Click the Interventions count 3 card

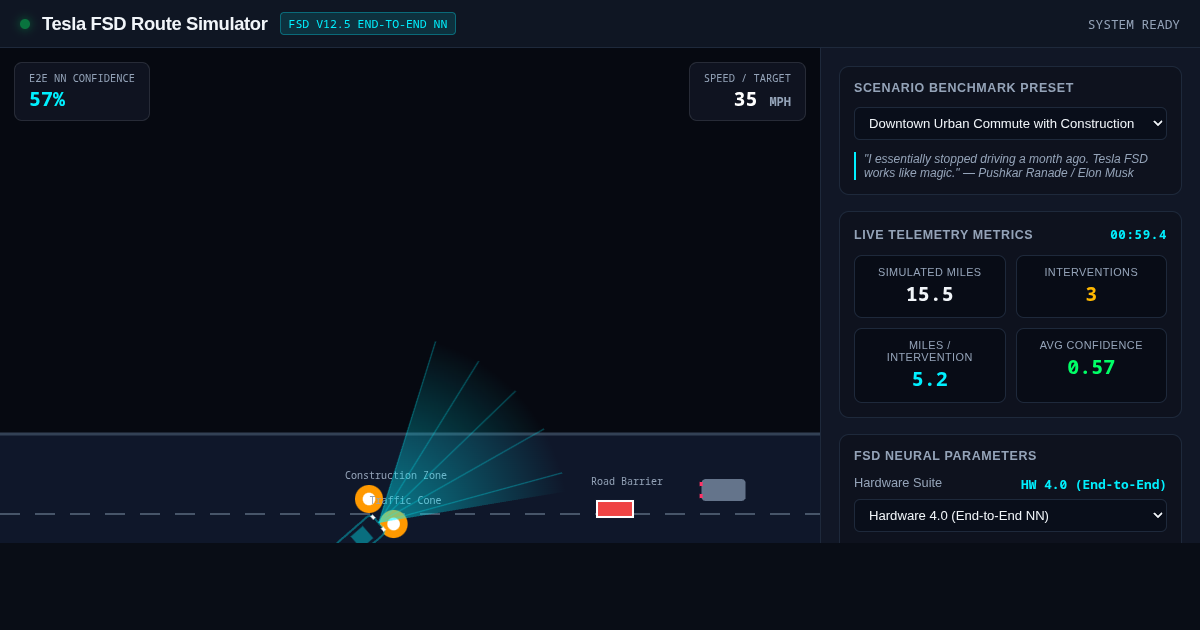coord(1091,286)
